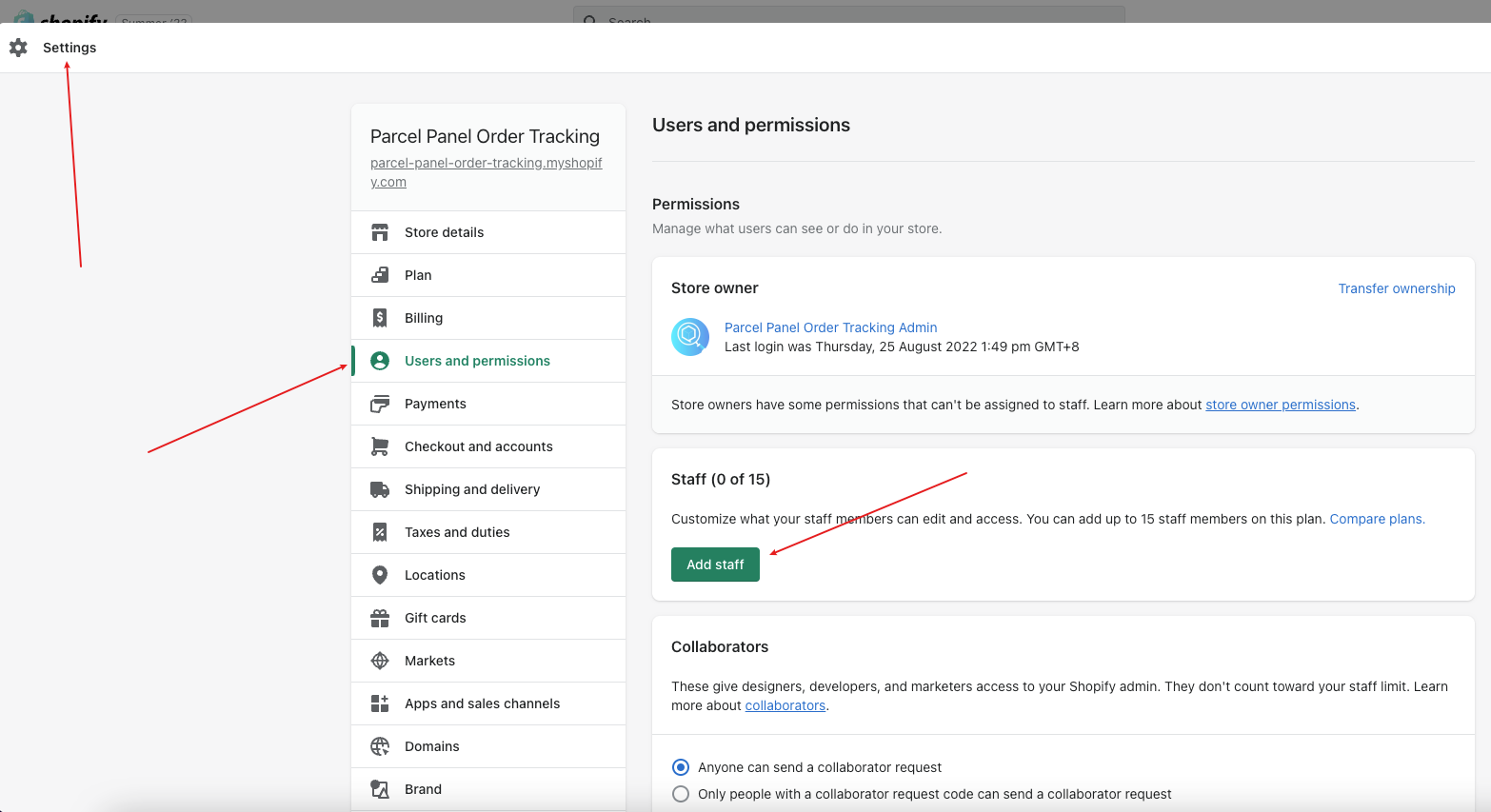The image size is (1491, 812).
Task: Click the Apps and sales channels grid icon
Action: pos(380,703)
